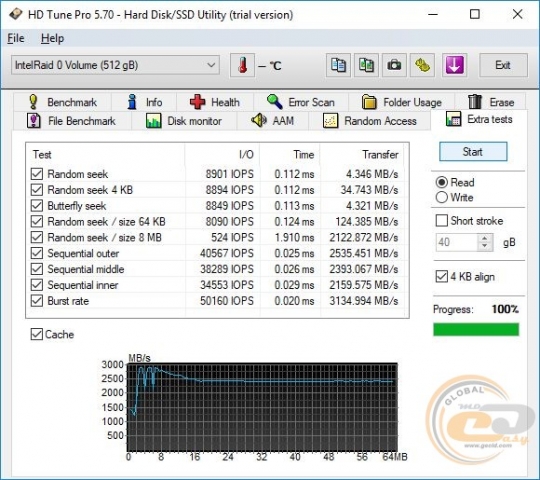This screenshot has width=540, height=480.
Task: Click the 2159.575 MB/s transfer value
Action: tap(364, 285)
